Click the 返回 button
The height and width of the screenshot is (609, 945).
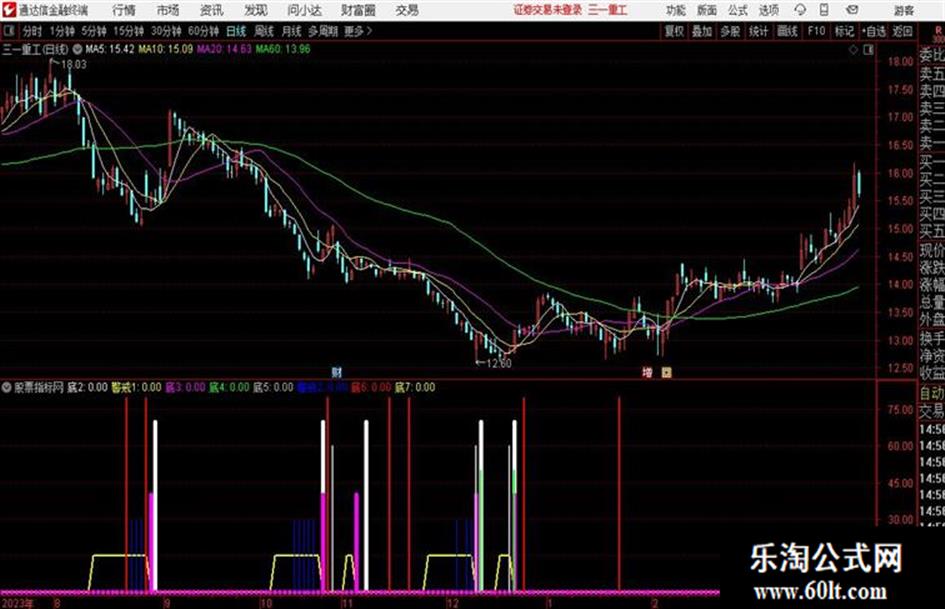(x=902, y=31)
